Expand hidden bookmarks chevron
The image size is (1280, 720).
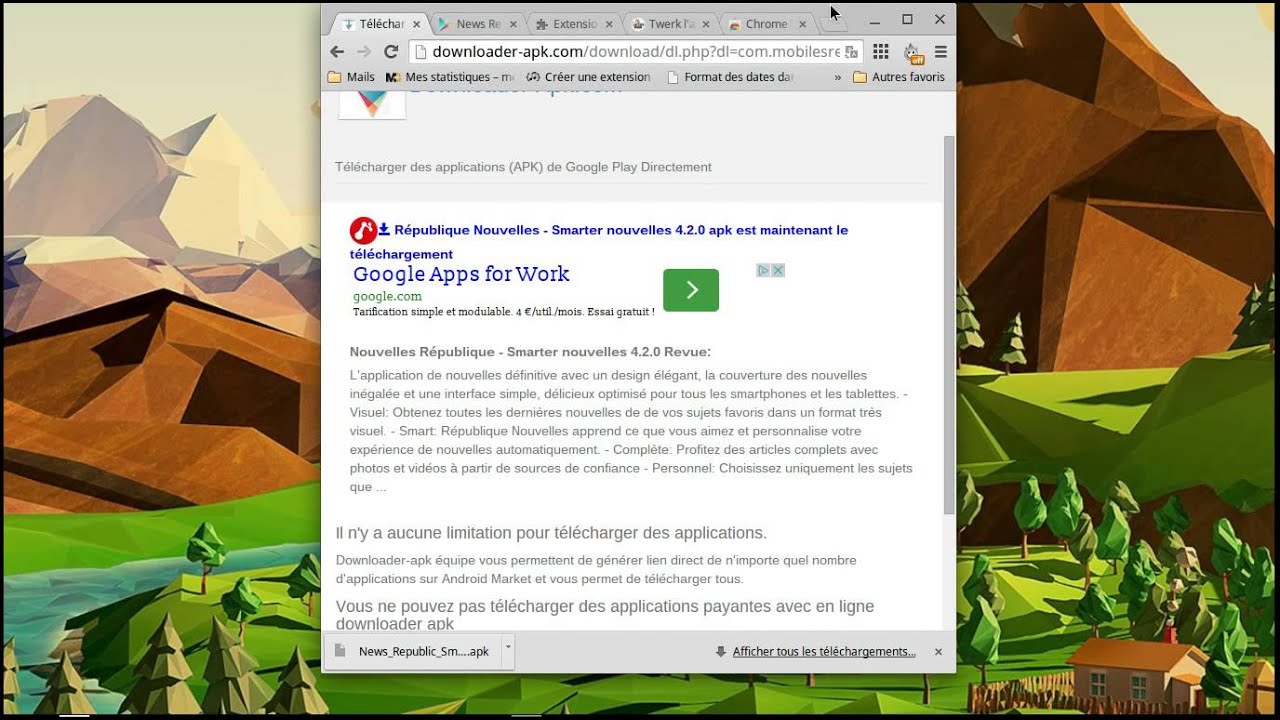tap(838, 77)
